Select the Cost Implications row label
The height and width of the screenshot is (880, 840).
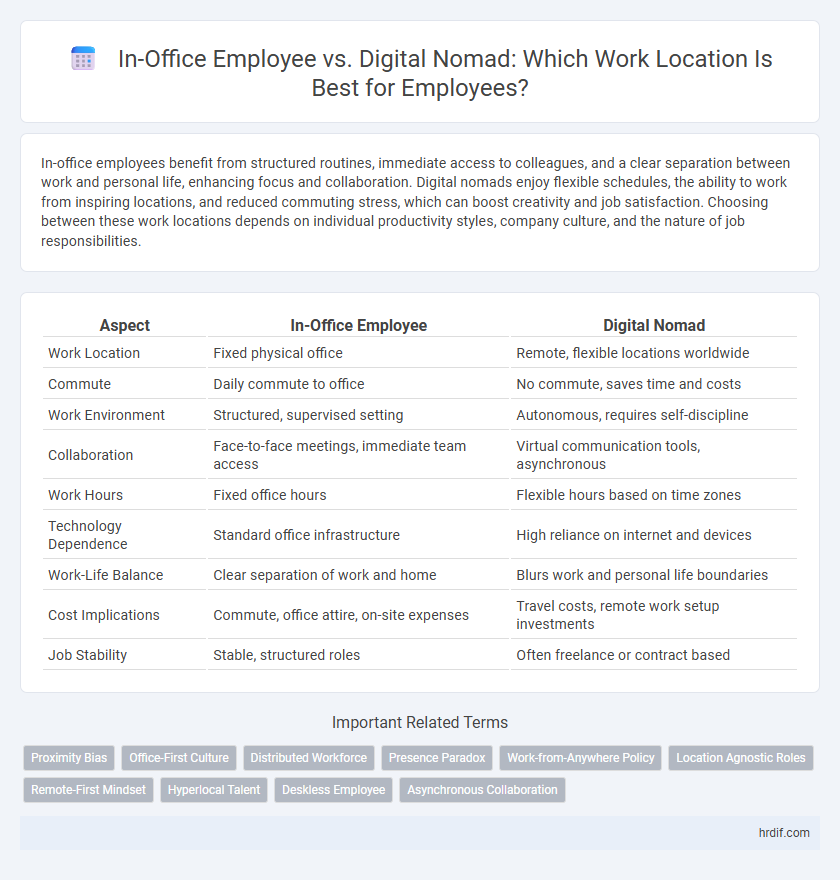[104, 615]
